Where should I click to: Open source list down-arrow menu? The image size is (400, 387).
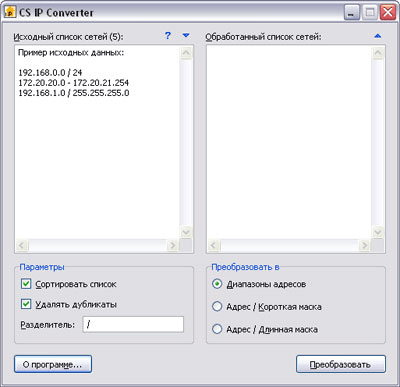(186, 35)
